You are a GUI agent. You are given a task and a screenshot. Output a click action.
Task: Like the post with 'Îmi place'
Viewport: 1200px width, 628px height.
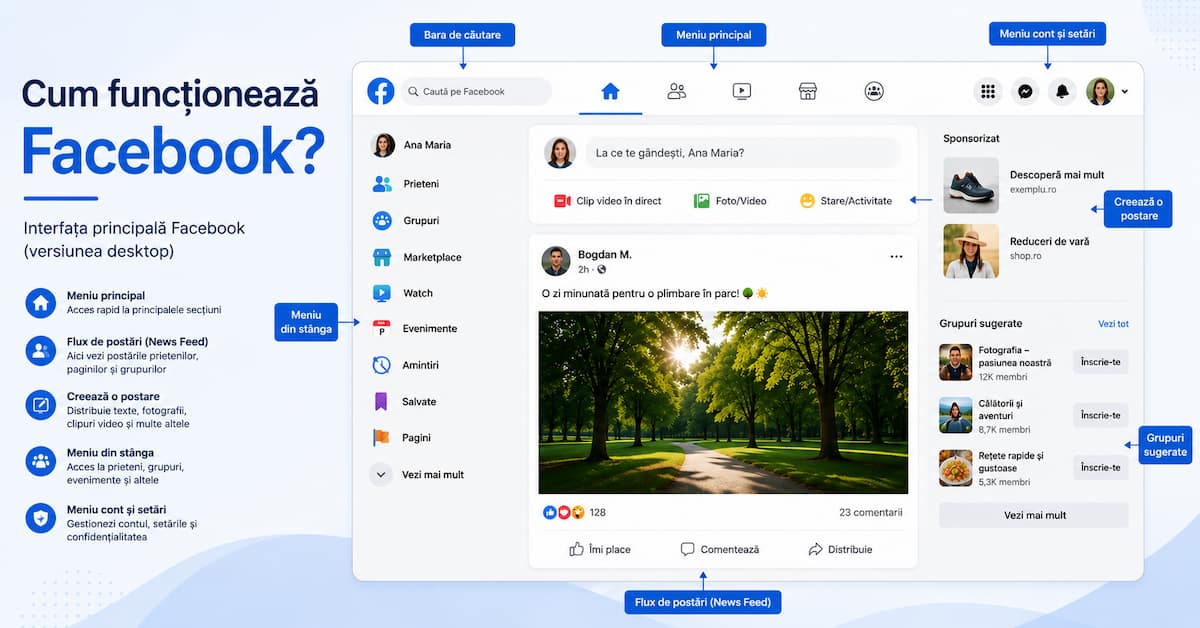(600, 549)
